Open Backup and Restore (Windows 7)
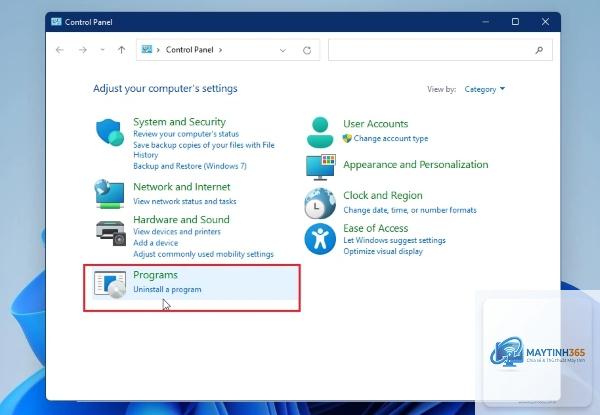This screenshot has height=415, width=600. [x=190, y=166]
